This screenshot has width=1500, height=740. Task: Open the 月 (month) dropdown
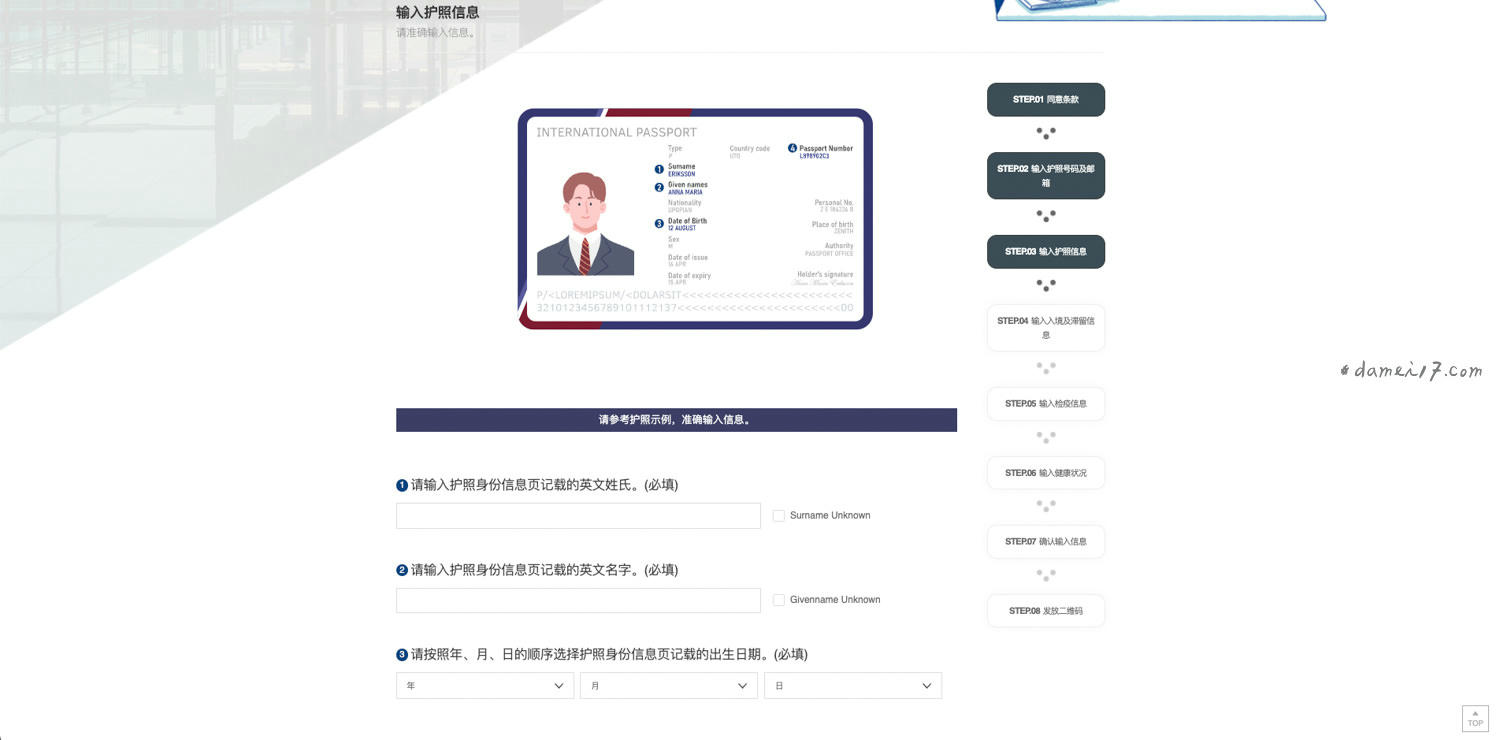(x=668, y=686)
